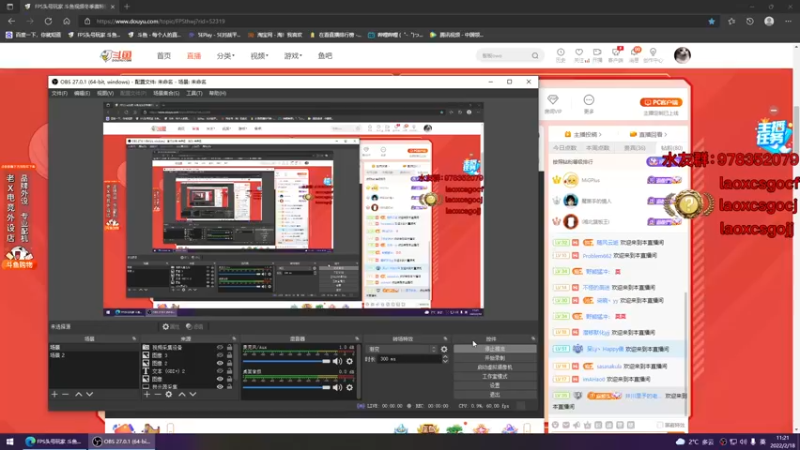Viewport: 800px width, 450px height.
Task: Pop out the Audio Mixer dock panel
Action: [357, 339]
